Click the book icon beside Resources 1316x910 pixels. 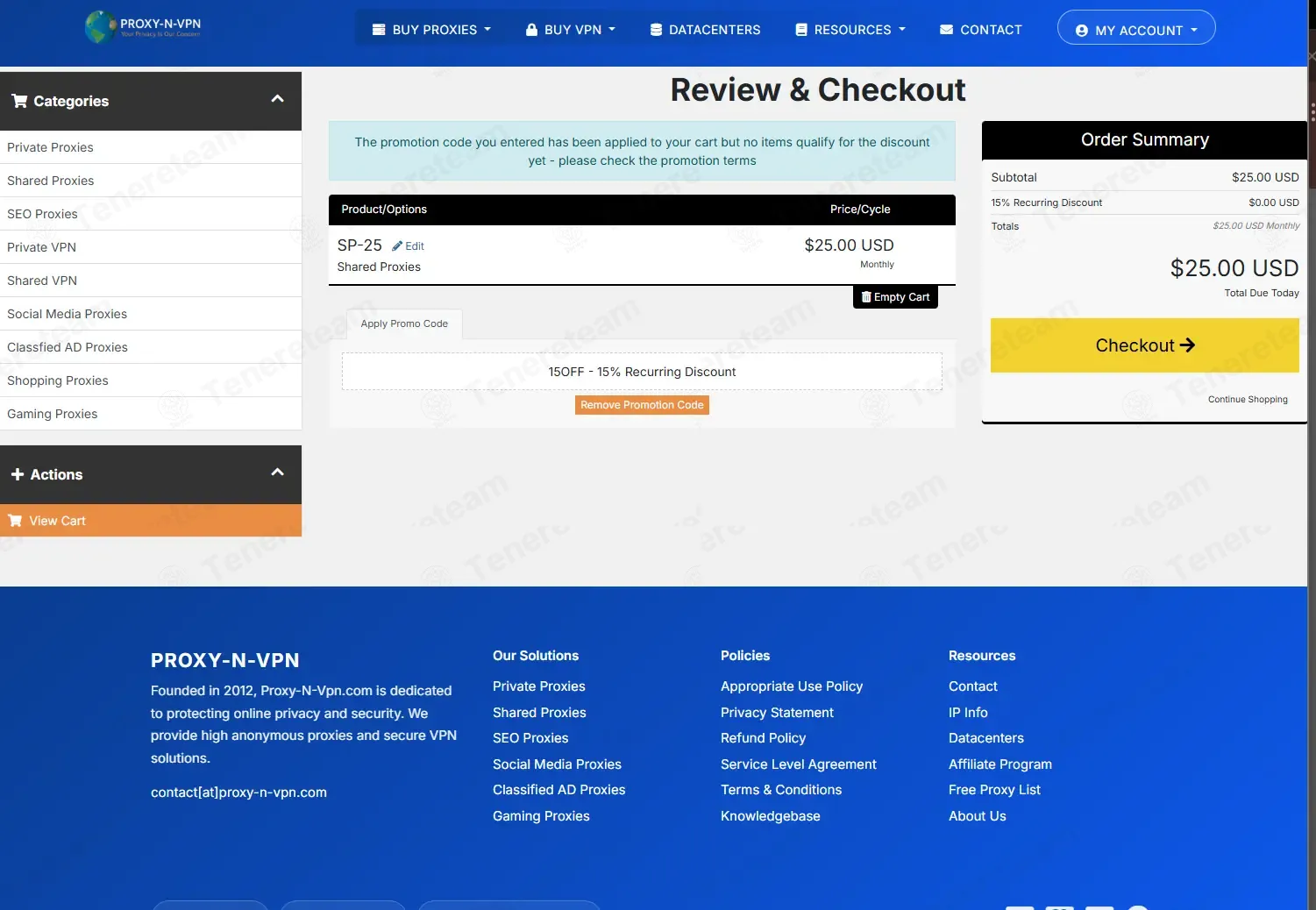801,30
